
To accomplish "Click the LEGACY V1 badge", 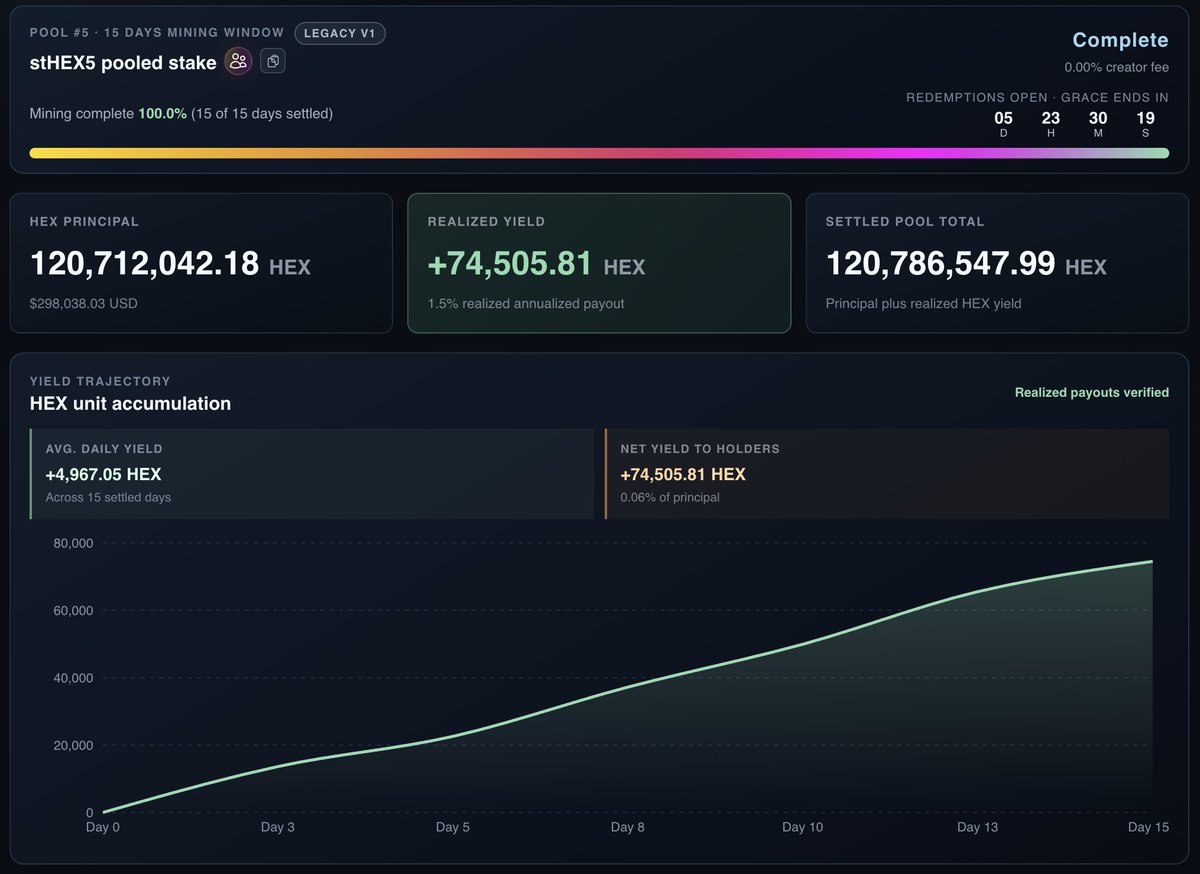I will [340, 33].
